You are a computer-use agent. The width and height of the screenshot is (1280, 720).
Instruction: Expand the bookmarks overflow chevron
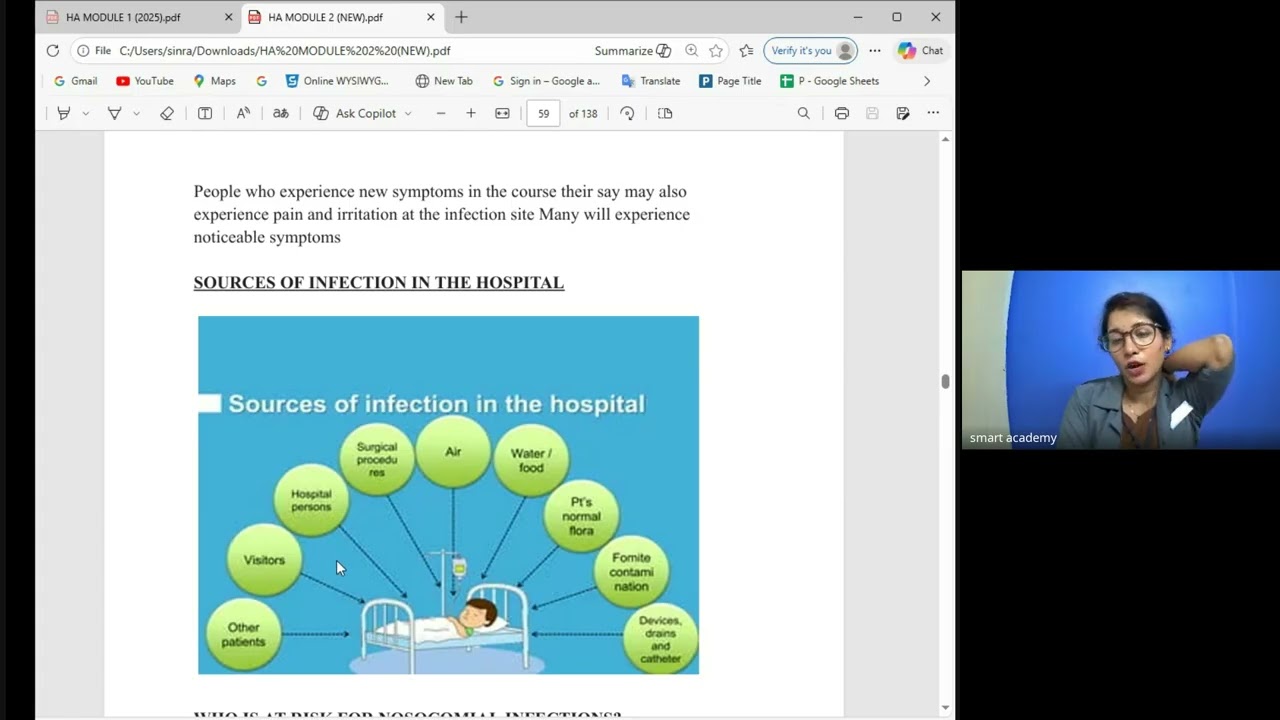[x=926, y=81]
